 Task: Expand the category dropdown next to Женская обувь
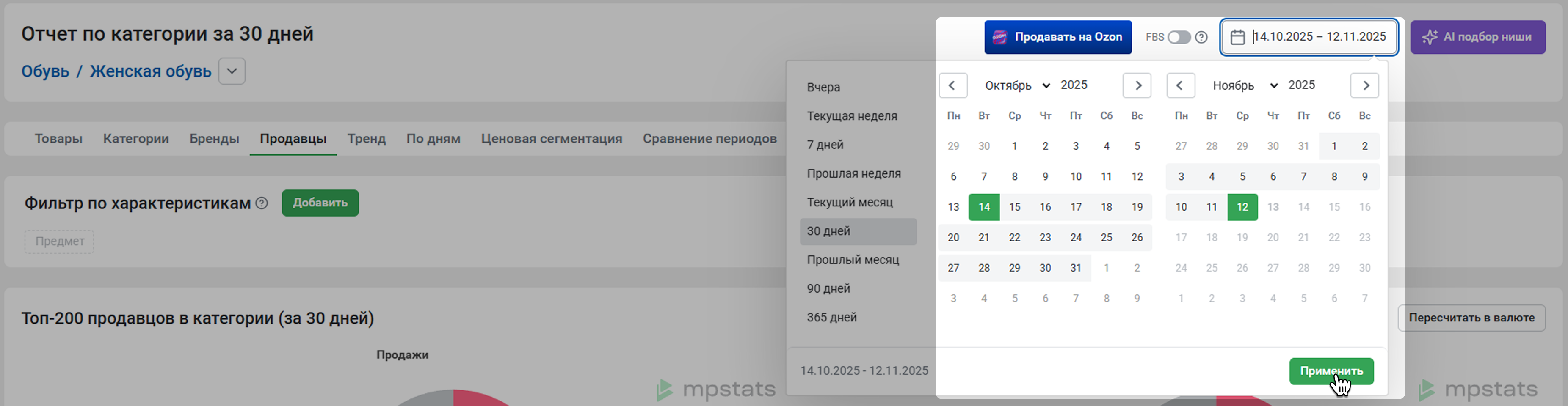point(232,71)
